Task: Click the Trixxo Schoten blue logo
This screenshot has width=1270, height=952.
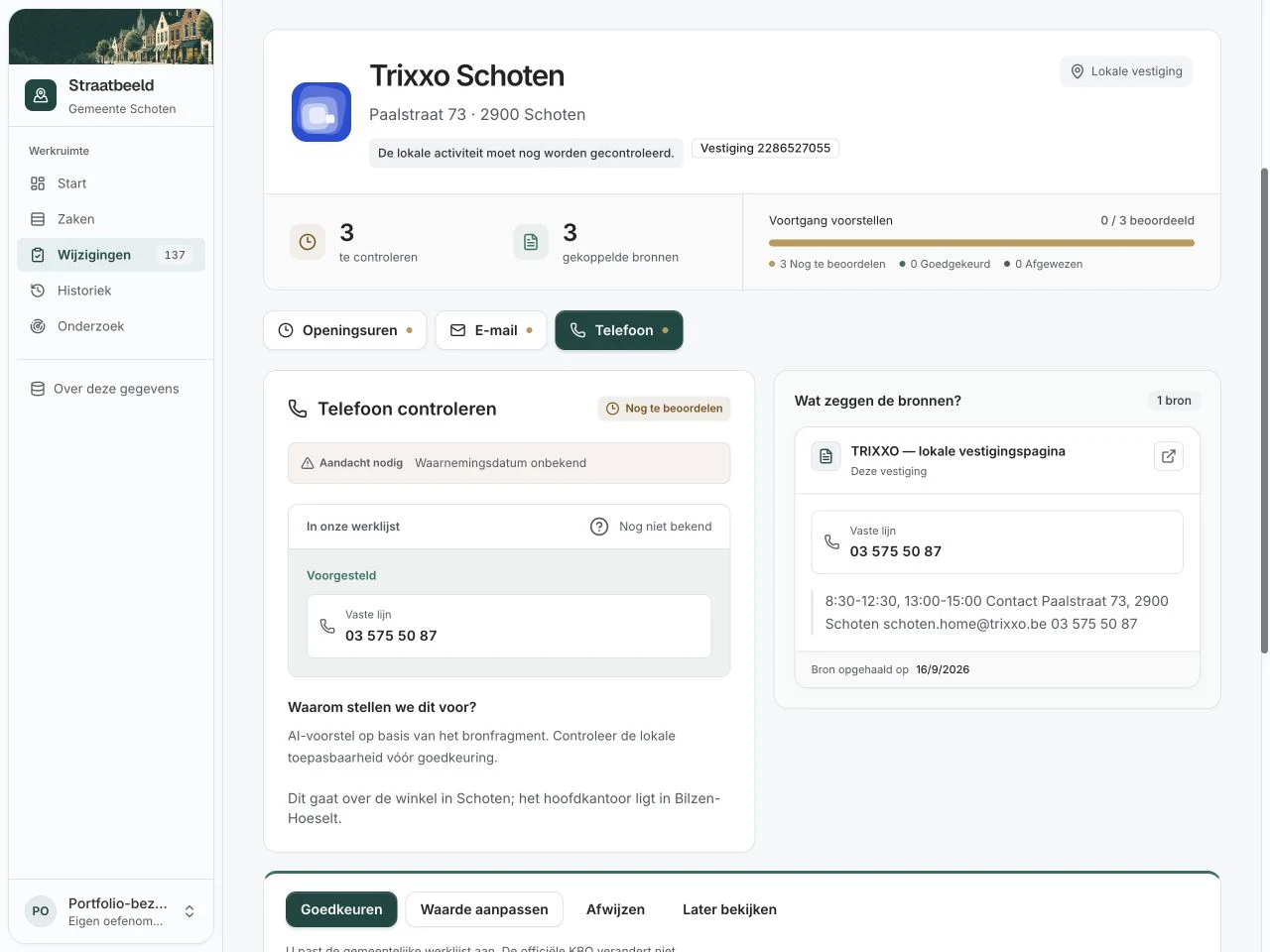Action: click(321, 112)
